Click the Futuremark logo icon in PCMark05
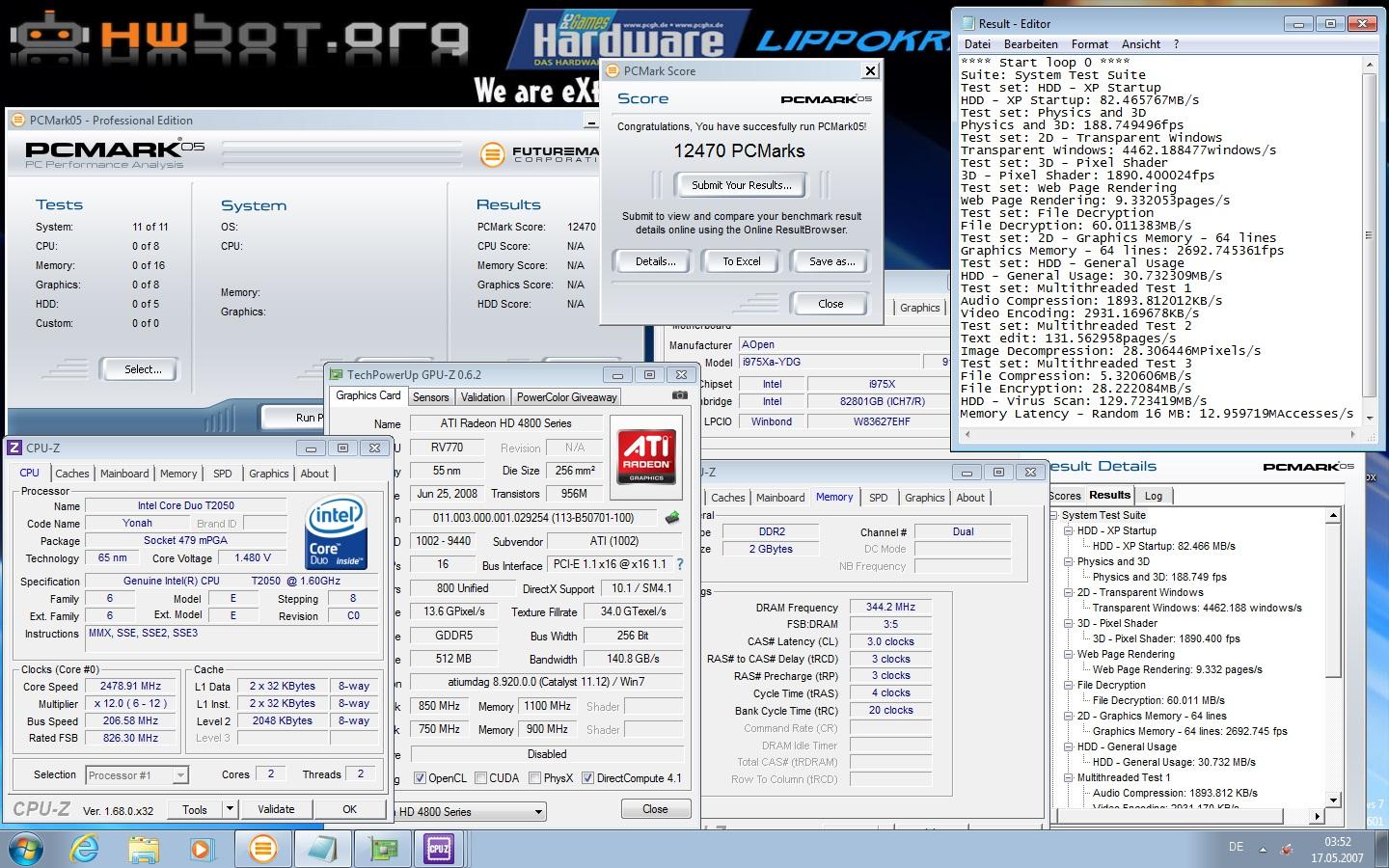Screen dimensions: 1389x868 pos(492,154)
